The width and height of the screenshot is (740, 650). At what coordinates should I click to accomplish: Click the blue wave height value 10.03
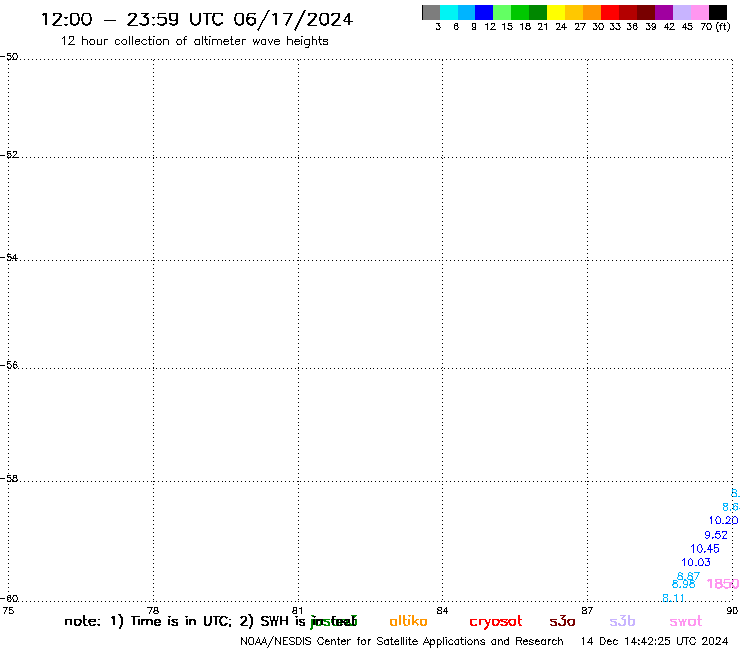point(696,562)
